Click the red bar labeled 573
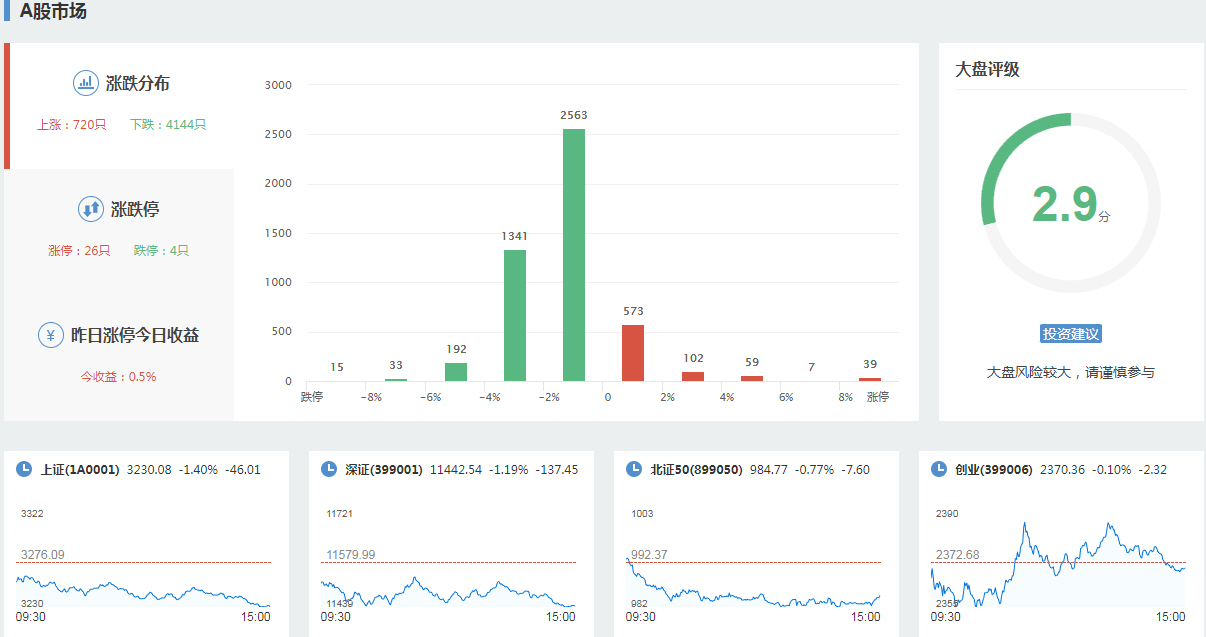The width and height of the screenshot is (1206, 637). [x=633, y=353]
